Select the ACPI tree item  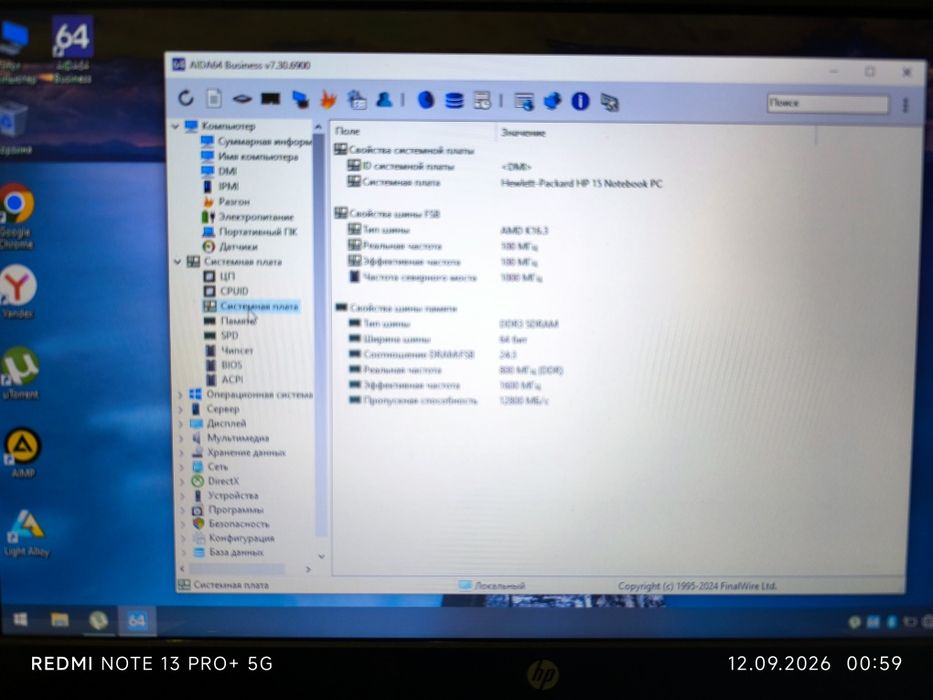pyautogui.click(x=224, y=379)
